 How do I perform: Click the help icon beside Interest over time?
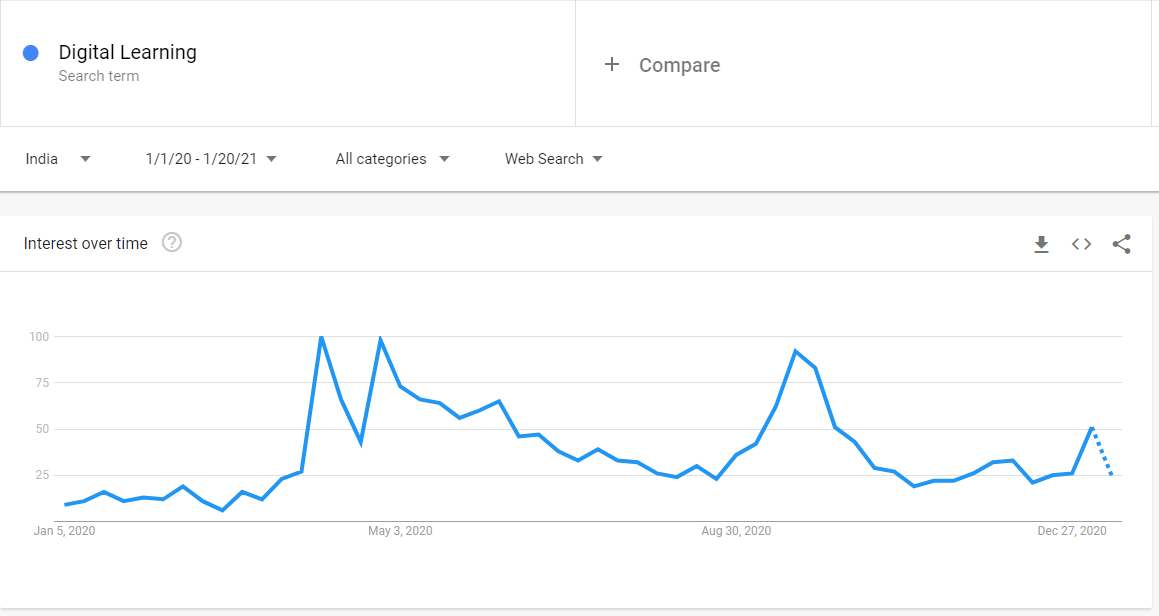pos(172,243)
